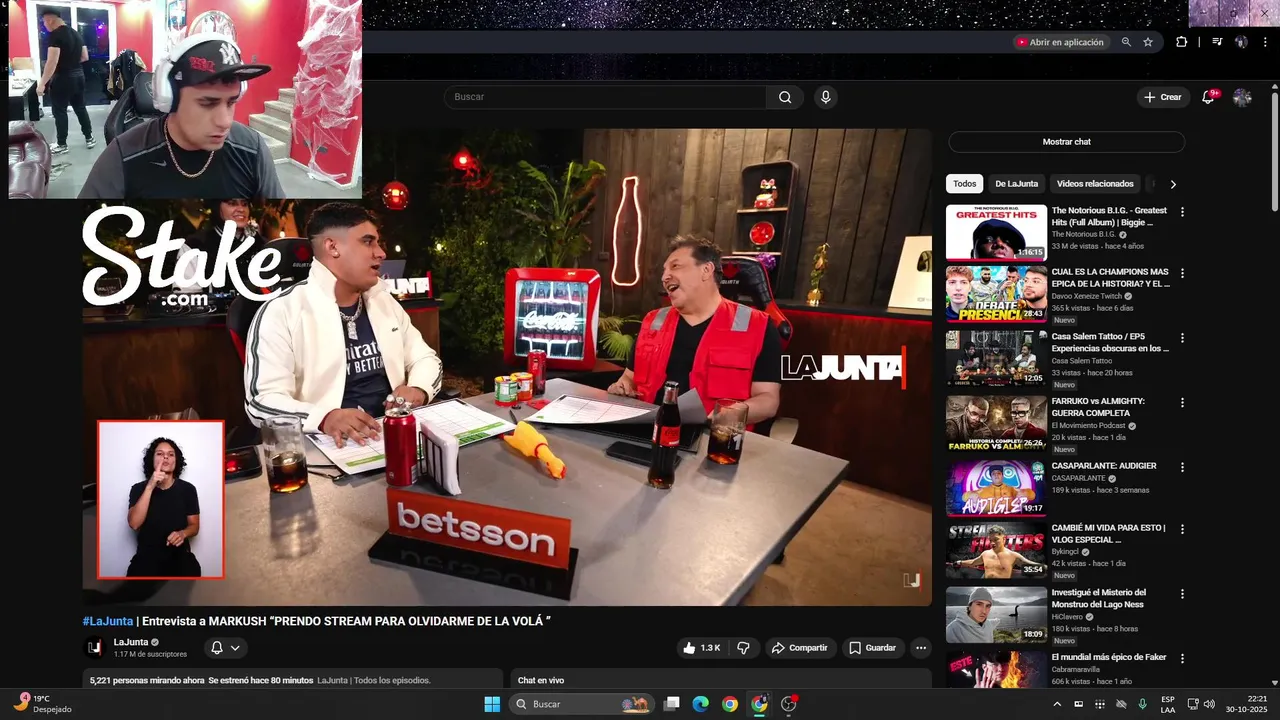Like the video showing 1.3 K
Image resolution: width=1280 pixels, height=720 pixels.
[x=701, y=648]
